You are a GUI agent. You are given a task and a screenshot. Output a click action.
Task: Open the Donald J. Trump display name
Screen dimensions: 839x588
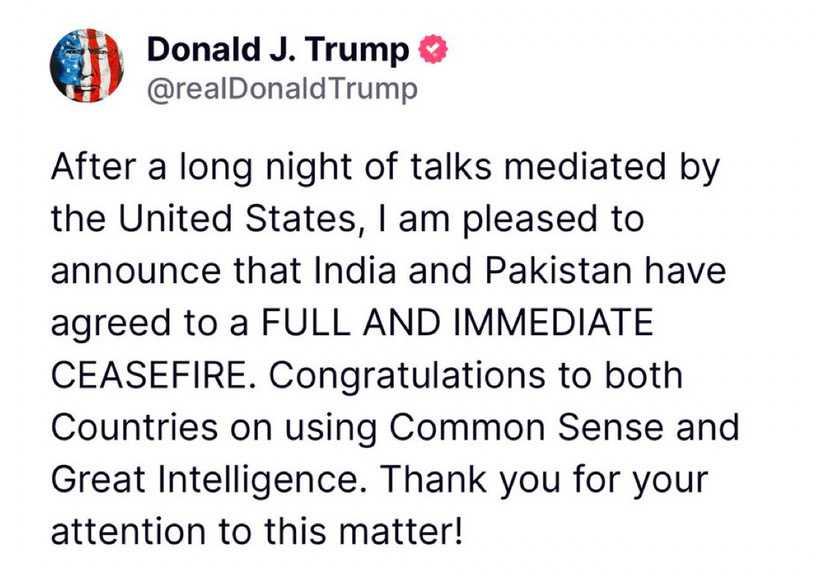pyautogui.click(x=278, y=50)
